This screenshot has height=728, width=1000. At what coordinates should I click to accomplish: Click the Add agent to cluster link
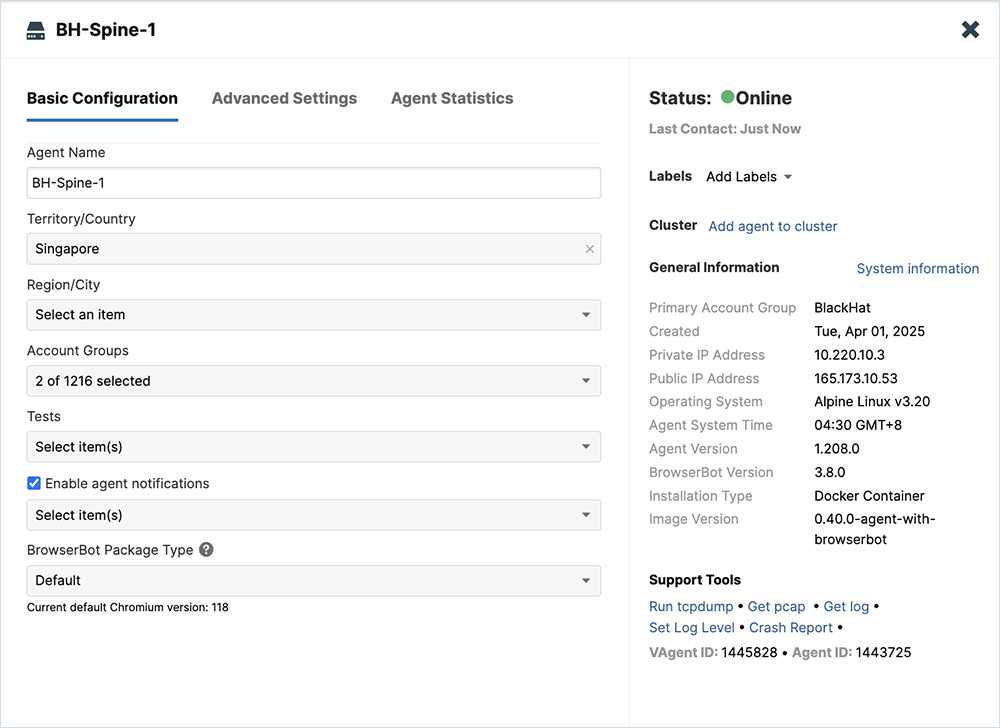coord(772,226)
